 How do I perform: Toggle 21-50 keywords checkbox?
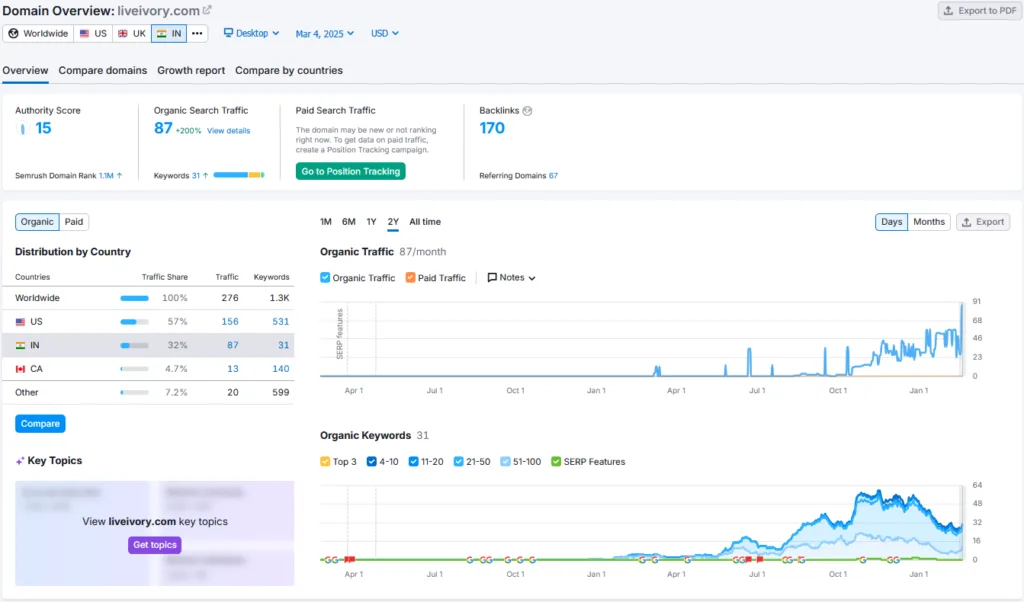[458, 462]
